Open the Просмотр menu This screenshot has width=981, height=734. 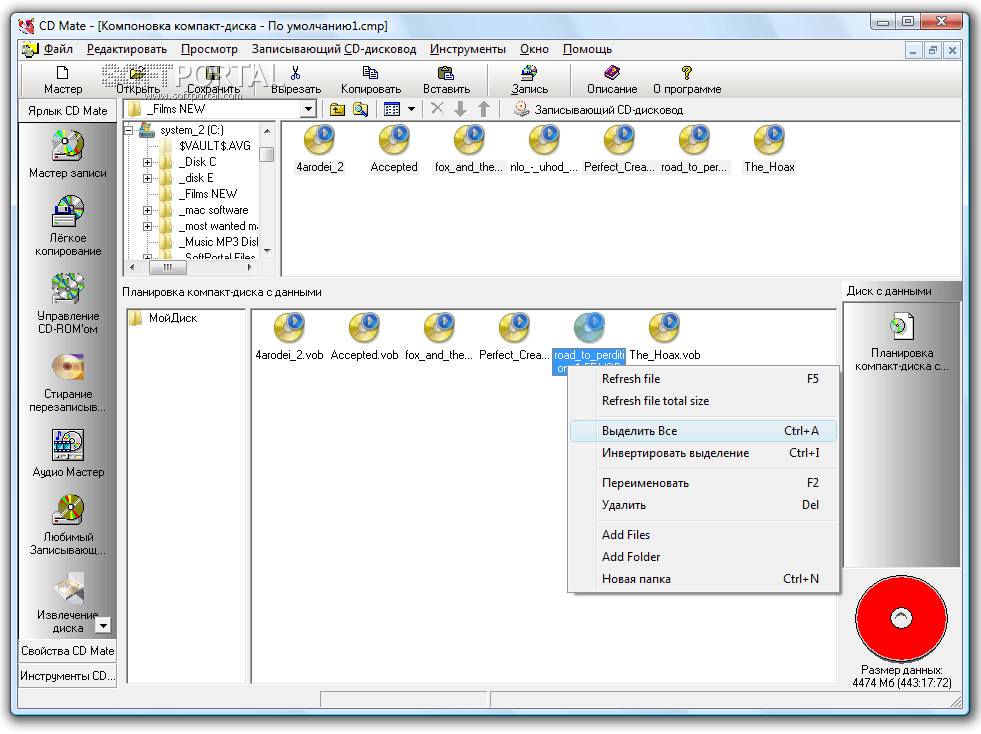(209, 49)
